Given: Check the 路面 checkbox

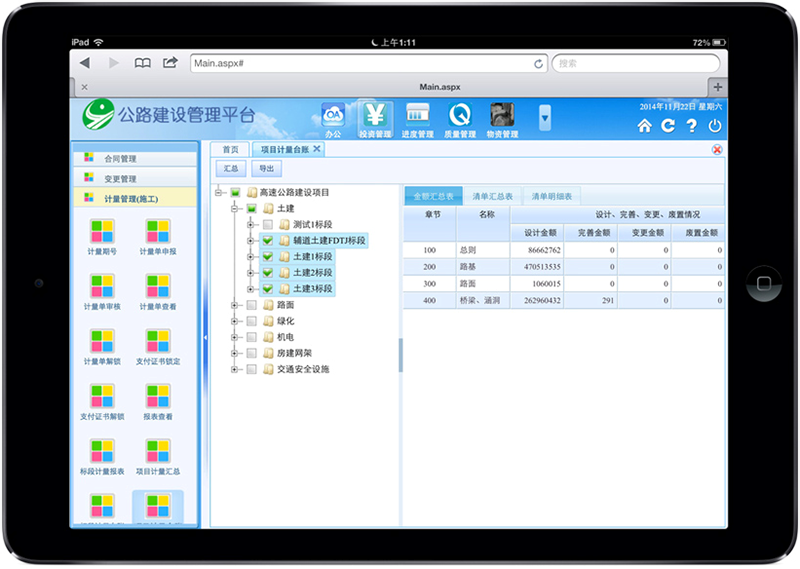Looking at the screenshot, I should pos(252,305).
